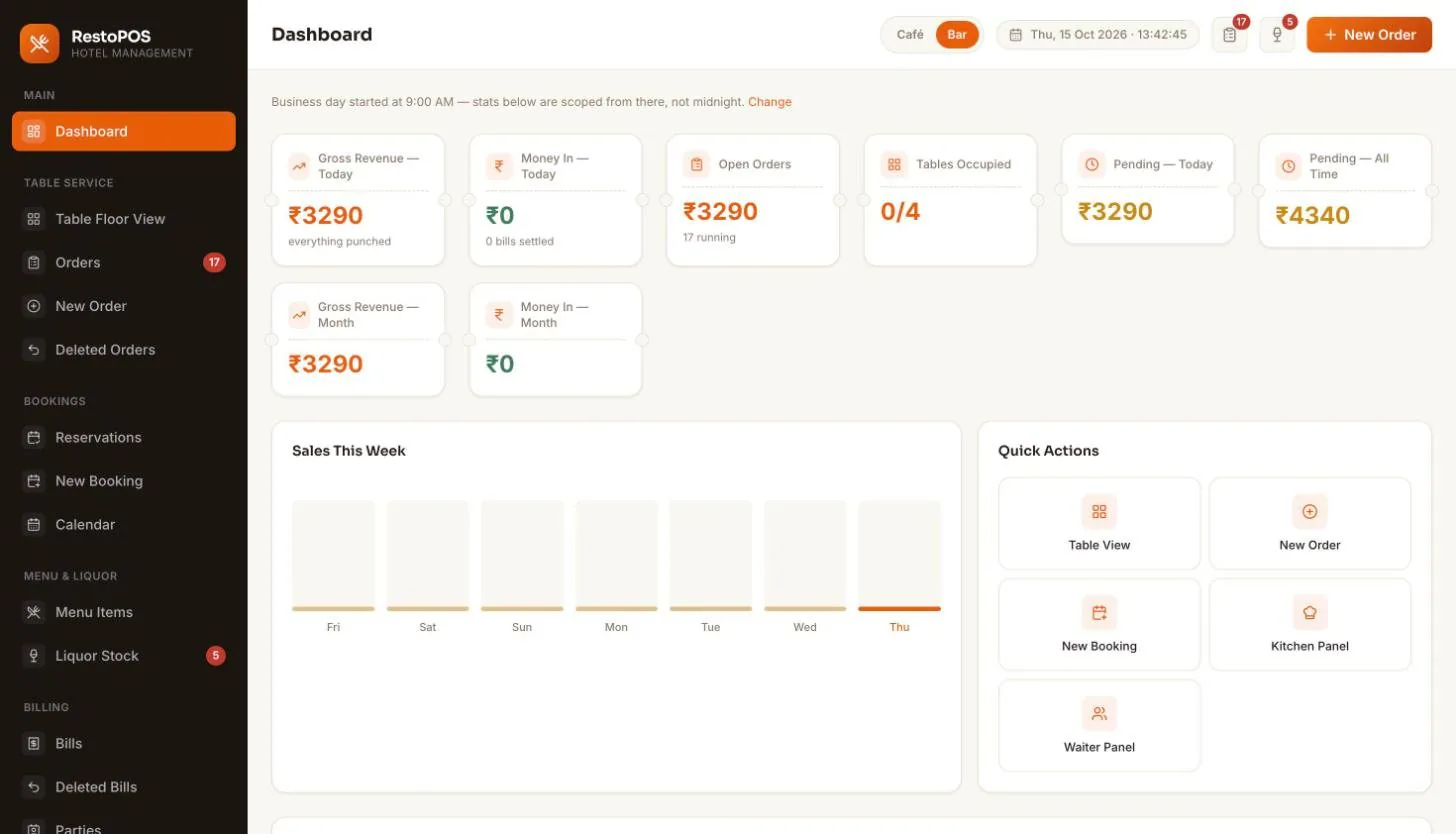Click the Gross Revenue Month trend icon
Viewport: 1456px width, 834px height.
299,315
